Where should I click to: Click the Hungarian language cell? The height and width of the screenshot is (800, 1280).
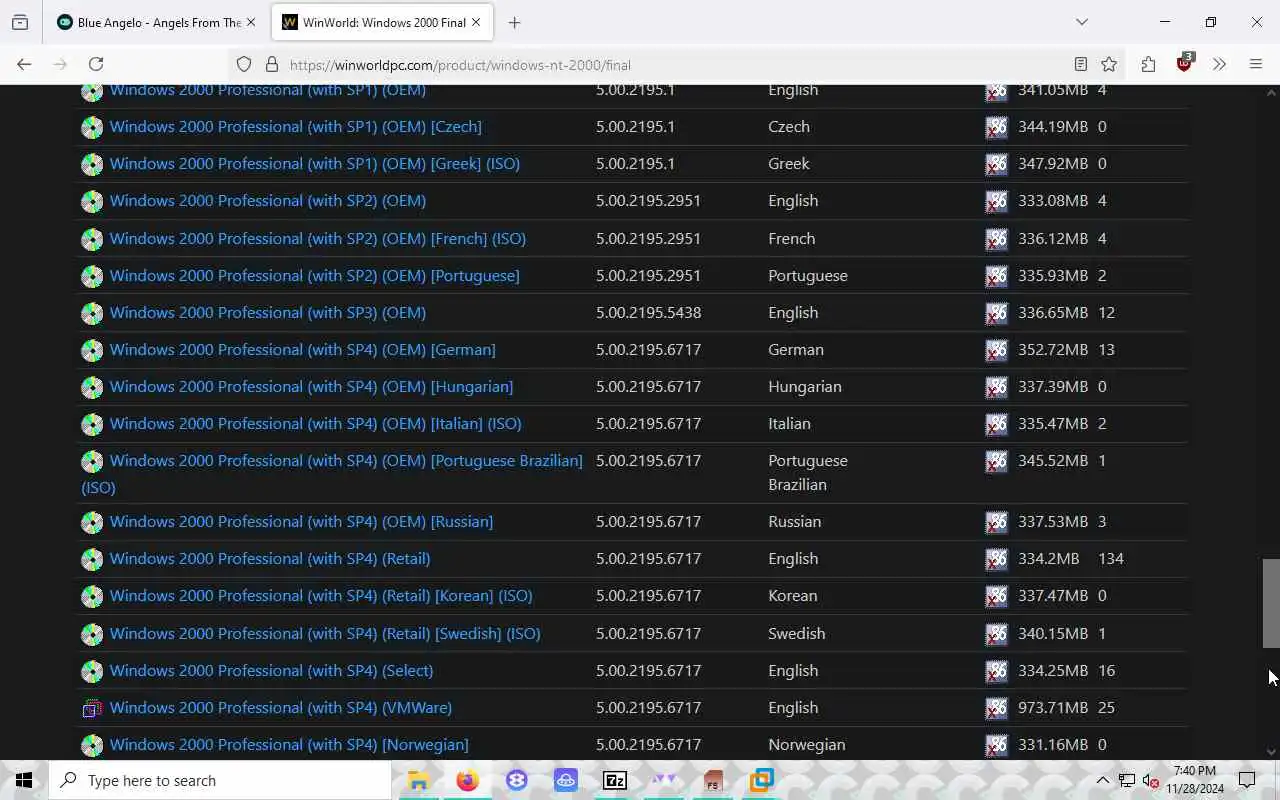804,386
